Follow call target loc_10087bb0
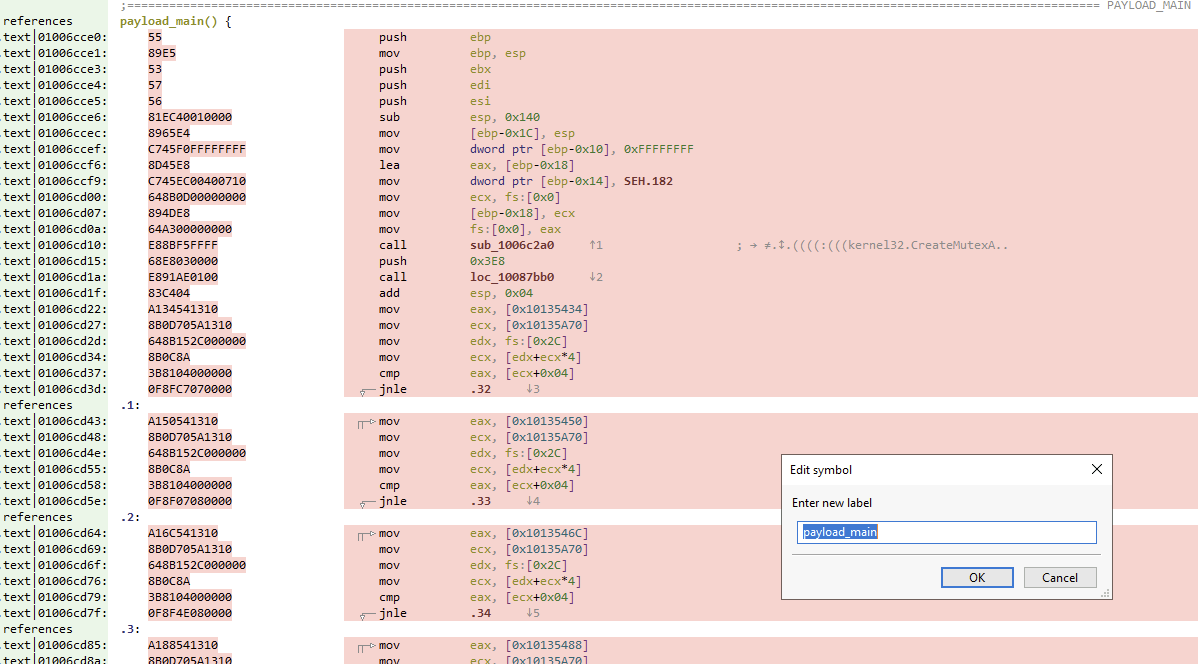The height and width of the screenshot is (664, 1198). [x=511, y=277]
